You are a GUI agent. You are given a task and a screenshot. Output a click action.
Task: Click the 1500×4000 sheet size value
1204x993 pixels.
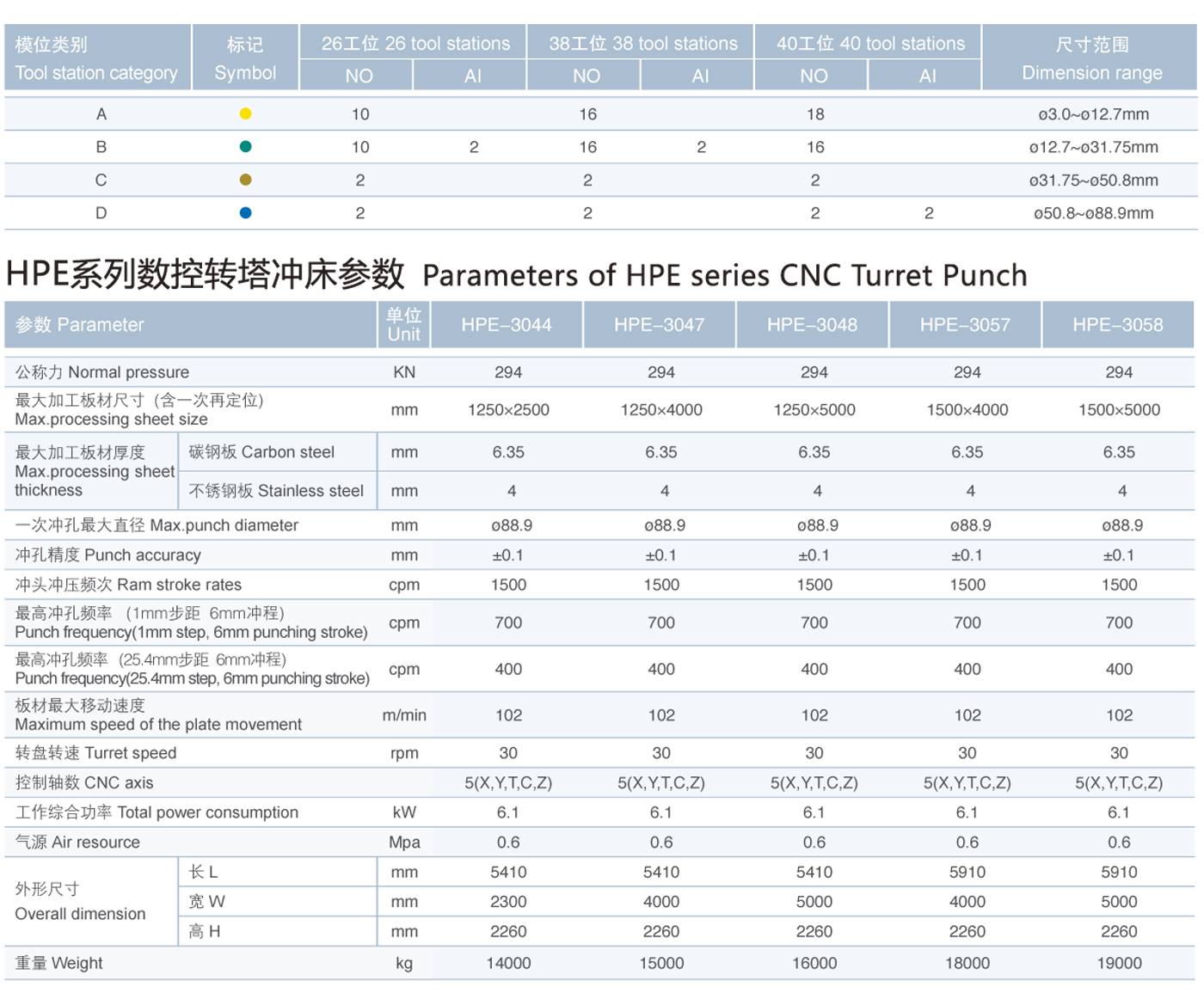967,410
